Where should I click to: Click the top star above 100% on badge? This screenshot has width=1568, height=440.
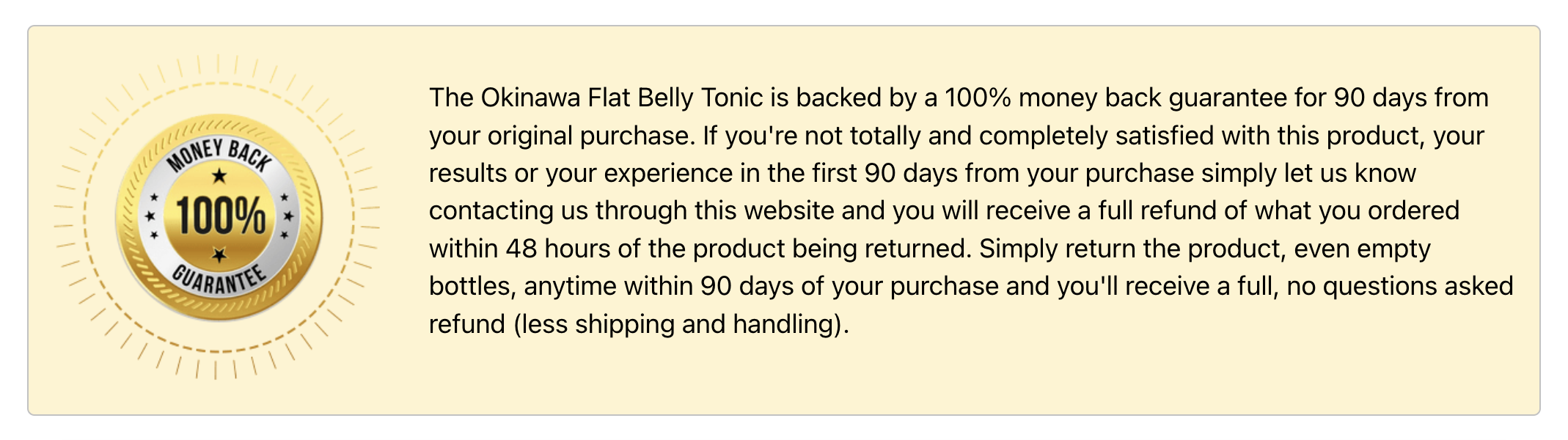(x=219, y=176)
